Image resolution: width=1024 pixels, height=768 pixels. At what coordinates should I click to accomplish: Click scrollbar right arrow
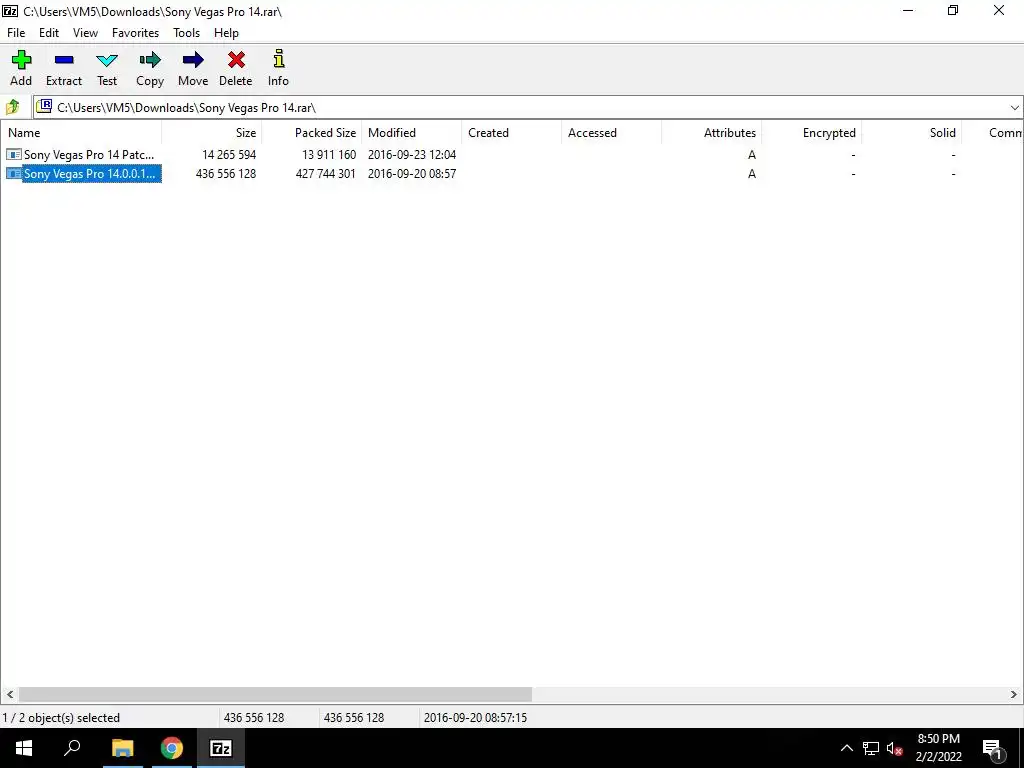tap(1014, 694)
